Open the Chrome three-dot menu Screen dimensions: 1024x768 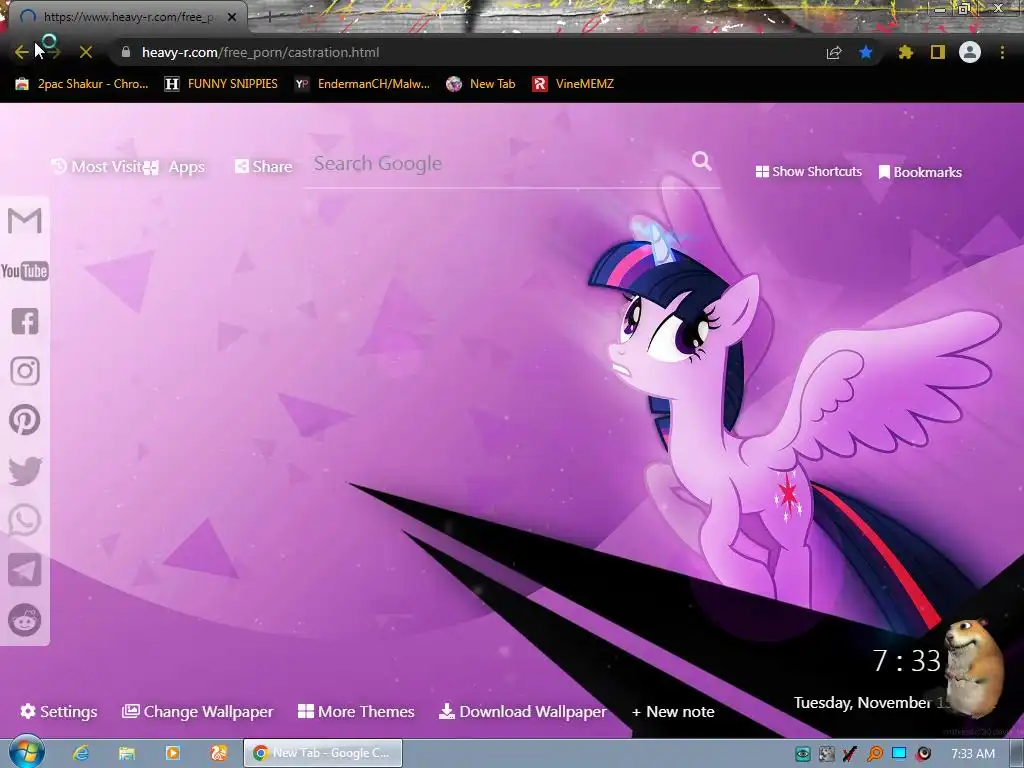(x=1002, y=52)
